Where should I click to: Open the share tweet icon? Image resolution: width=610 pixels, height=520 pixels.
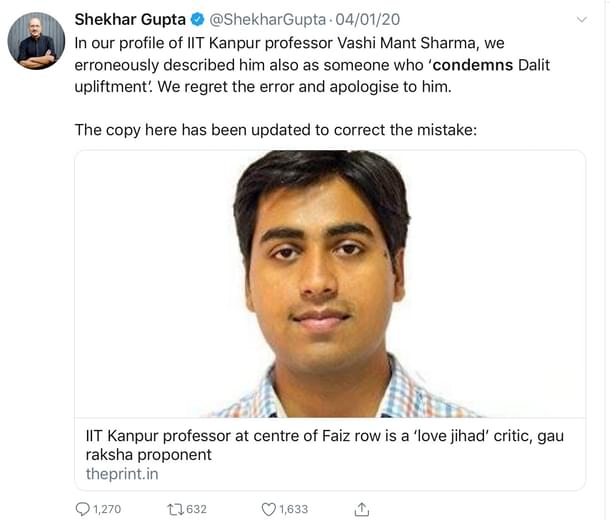point(362,509)
